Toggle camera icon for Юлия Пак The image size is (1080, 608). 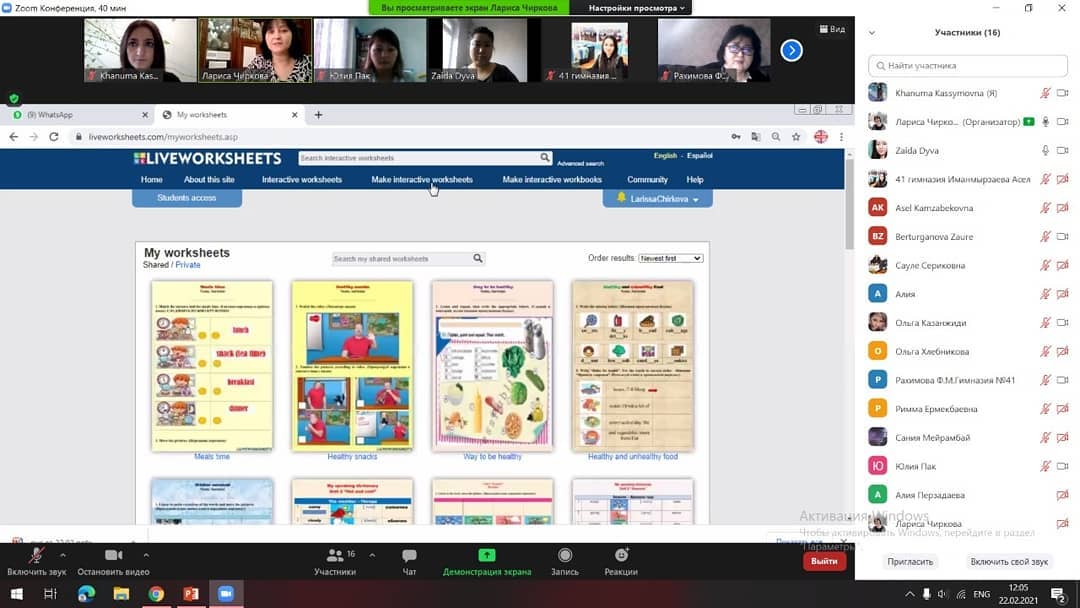tap(1062, 466)
